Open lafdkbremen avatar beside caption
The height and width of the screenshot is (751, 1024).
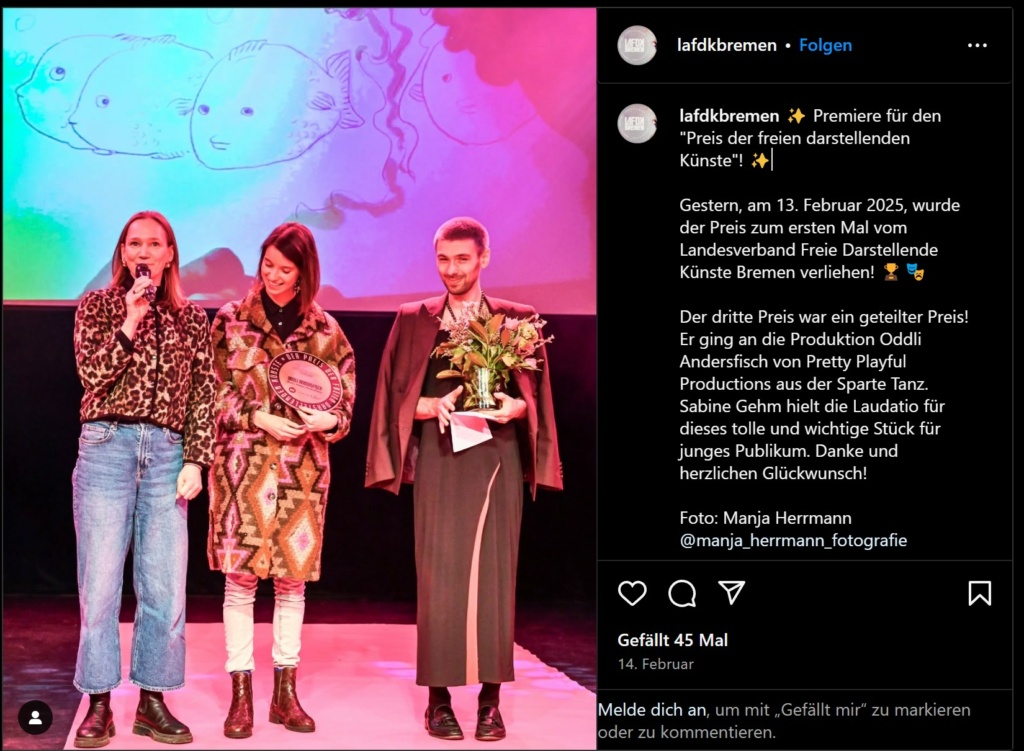[637, 123]
